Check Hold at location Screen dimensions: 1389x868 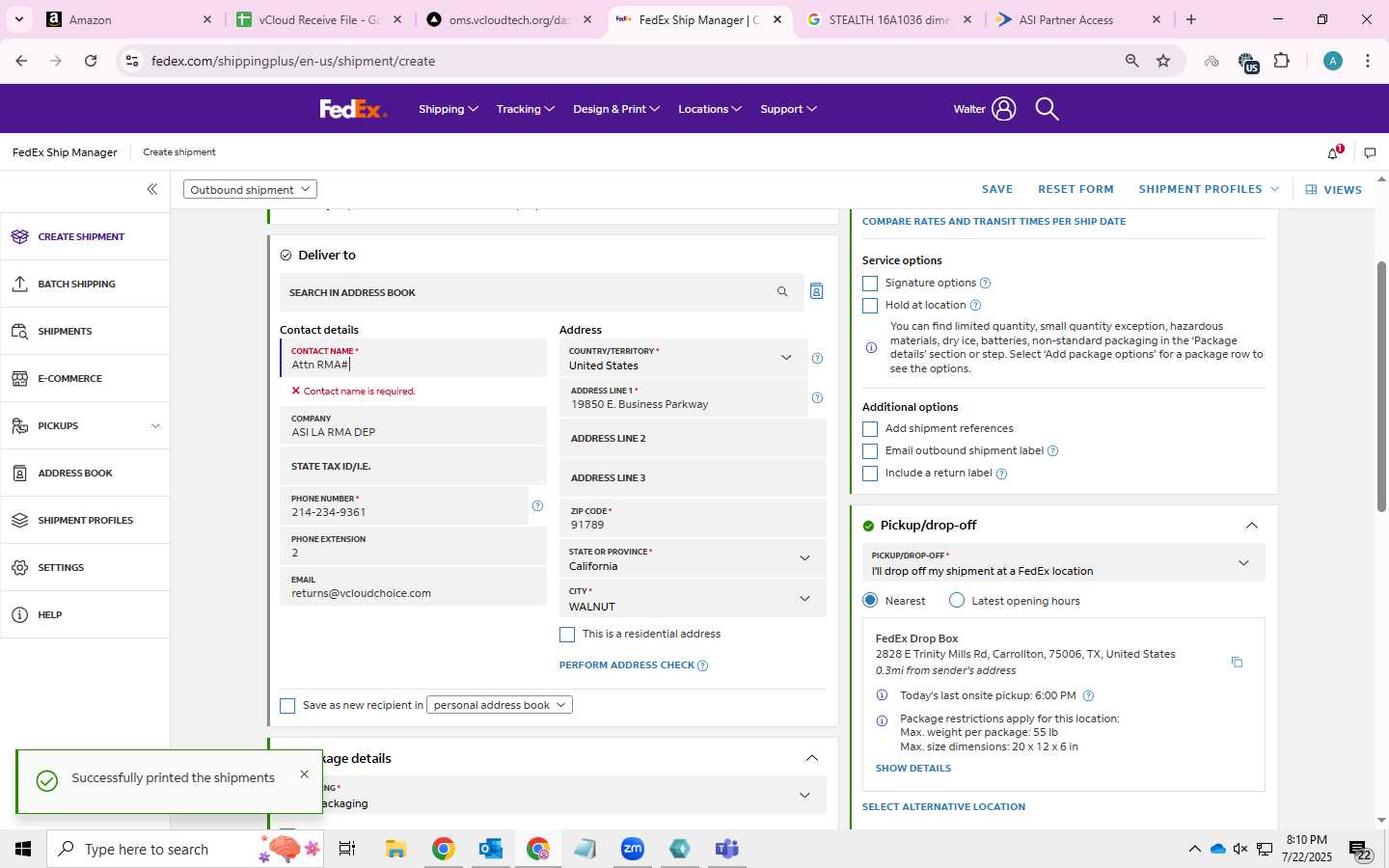pyautogui.click(x=870, y=306)
